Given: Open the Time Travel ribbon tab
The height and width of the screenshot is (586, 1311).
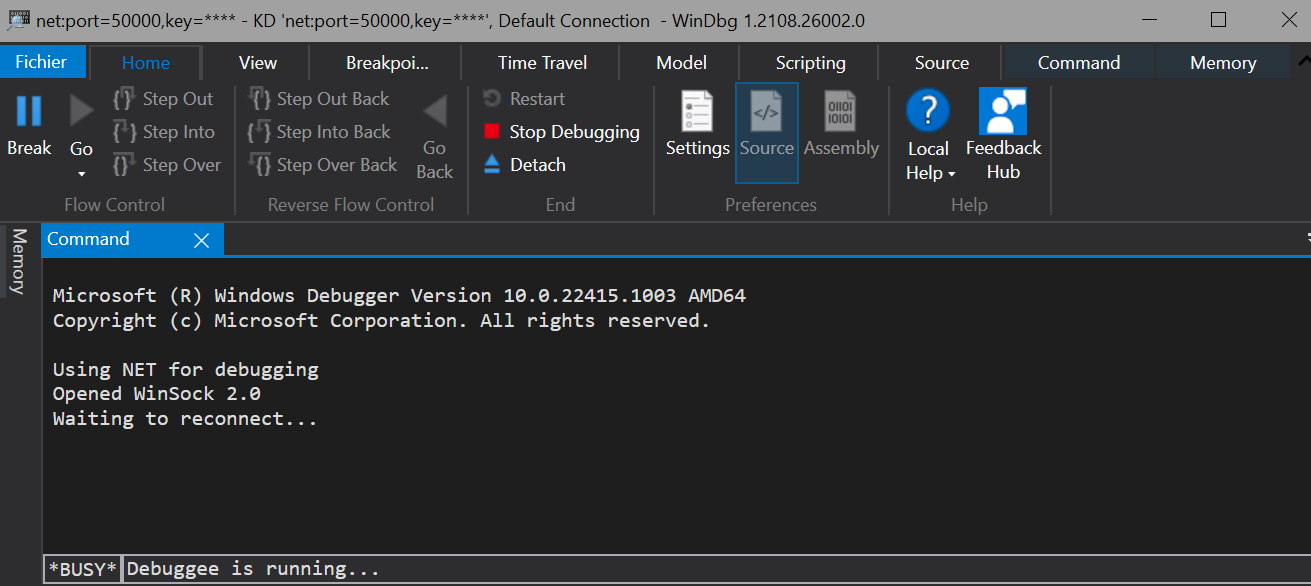Looking at the screenshot, I should [542, 63].
